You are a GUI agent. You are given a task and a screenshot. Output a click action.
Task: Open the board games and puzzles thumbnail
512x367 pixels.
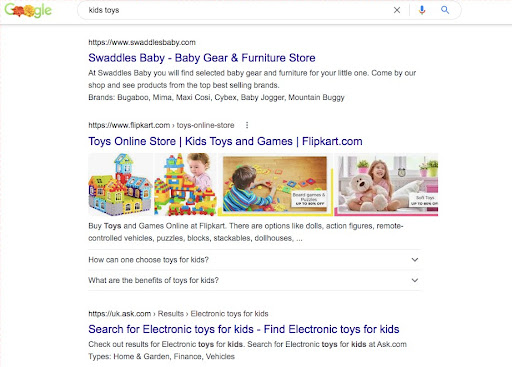(275, 184)
